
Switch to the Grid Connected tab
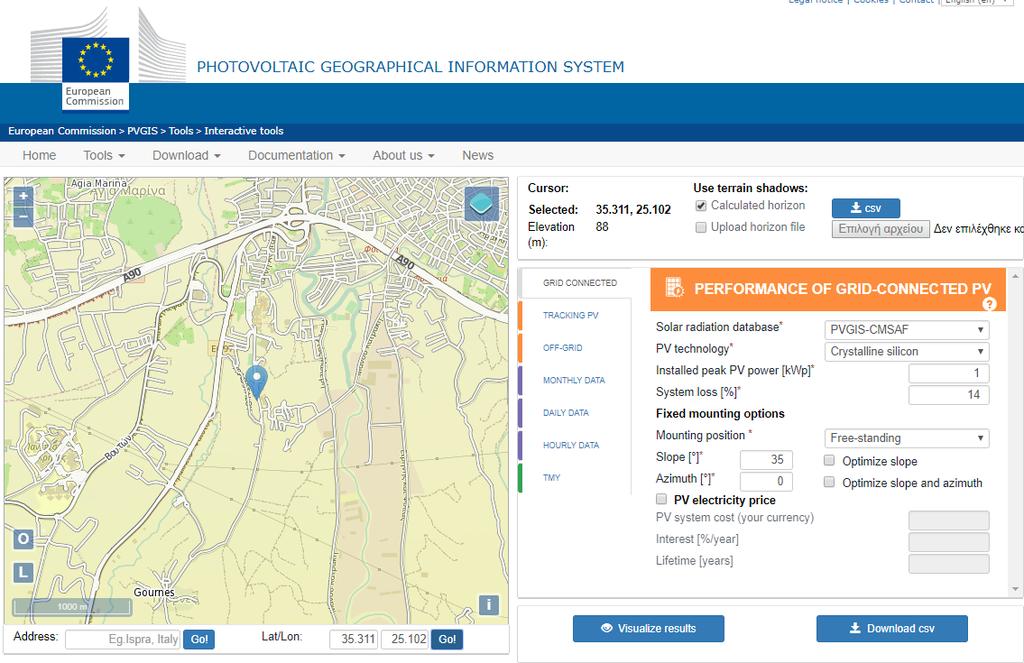click(x=579, y=283)
